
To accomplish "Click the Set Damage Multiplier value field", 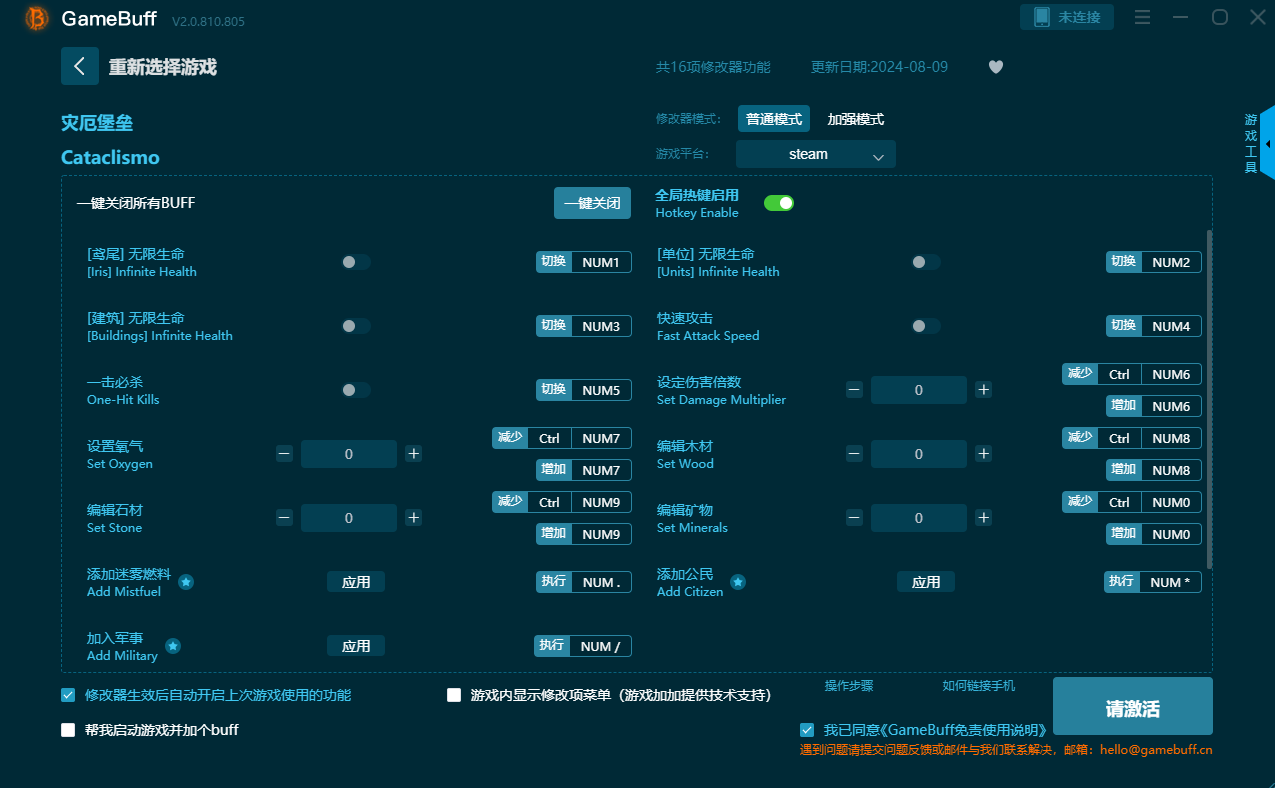I will point(919,390).
